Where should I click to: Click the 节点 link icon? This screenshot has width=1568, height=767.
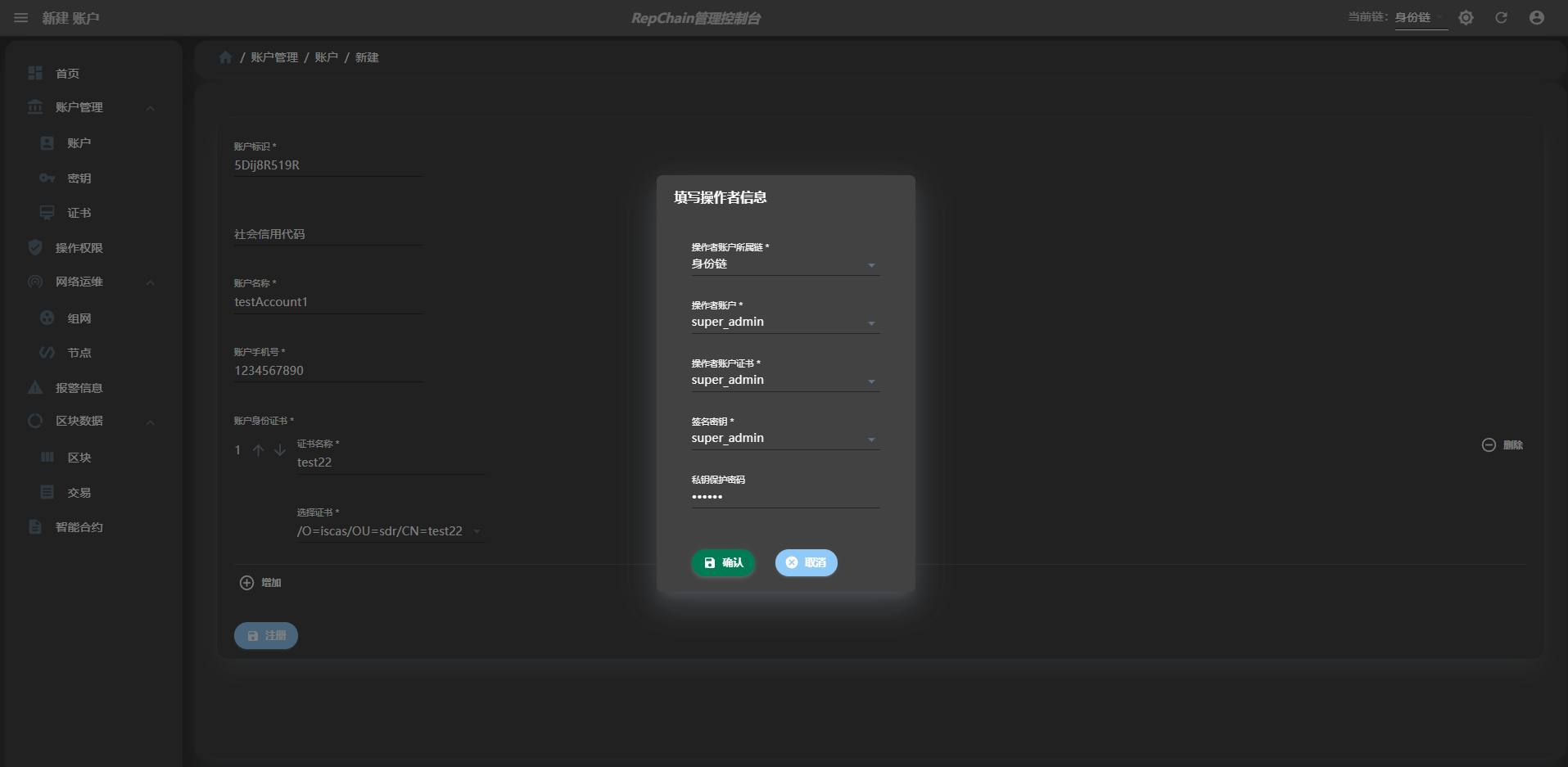click(x=47, y=353)
